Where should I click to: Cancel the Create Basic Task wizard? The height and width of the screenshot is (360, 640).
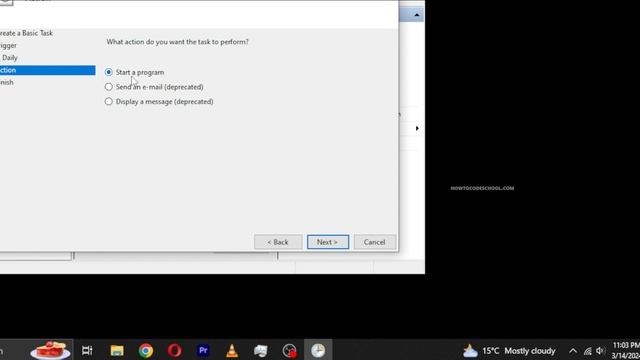(x=375, y=242)
